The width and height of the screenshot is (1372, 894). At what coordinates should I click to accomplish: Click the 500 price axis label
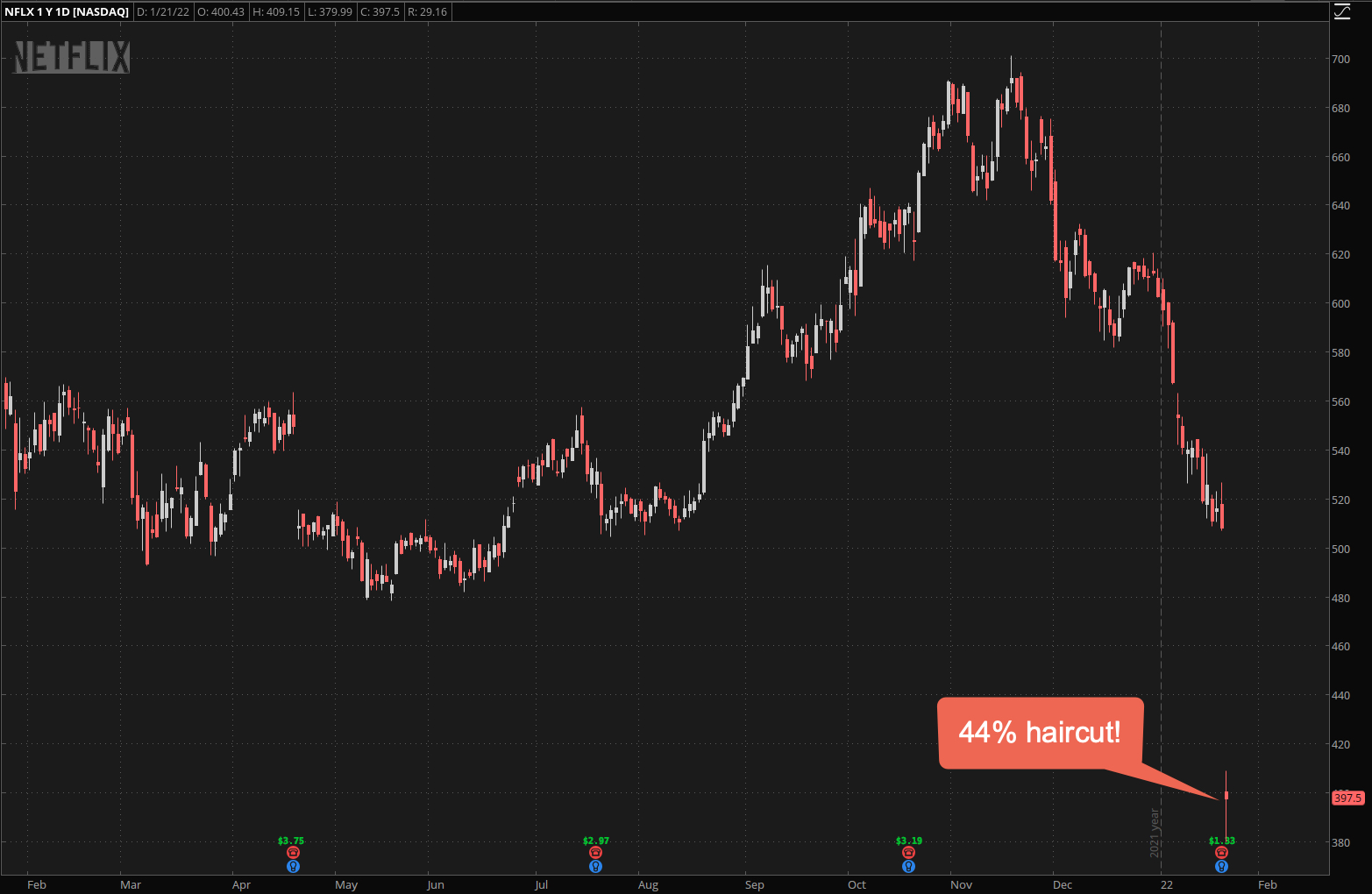point(1340,550)
